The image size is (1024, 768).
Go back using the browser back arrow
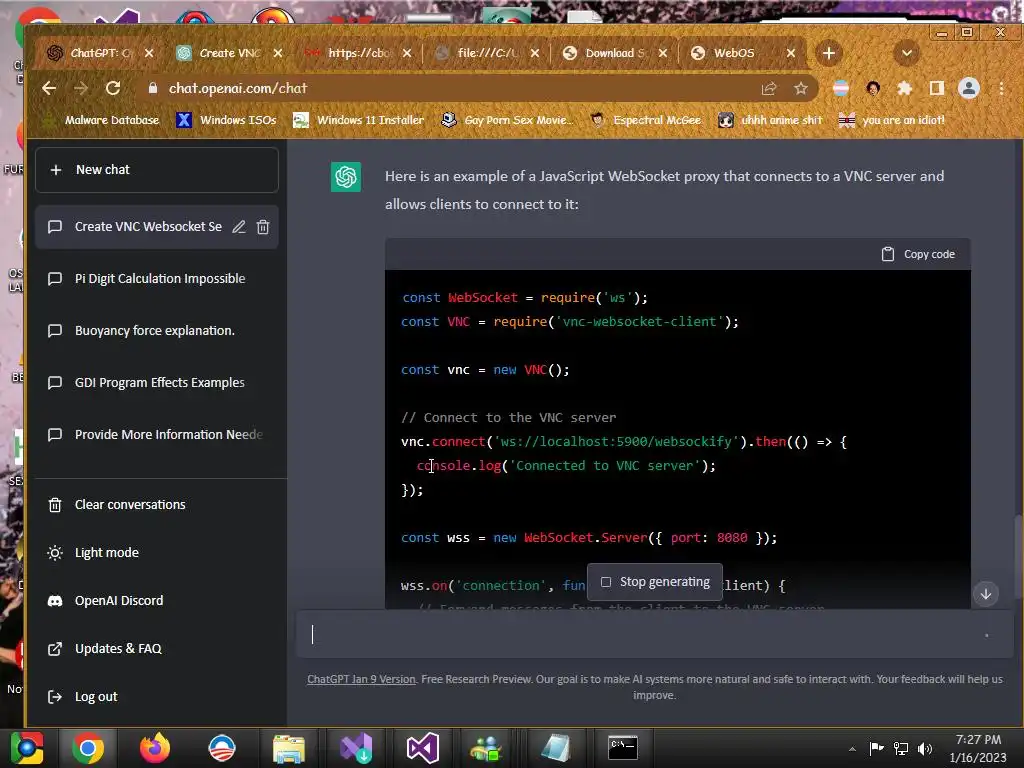49,88
